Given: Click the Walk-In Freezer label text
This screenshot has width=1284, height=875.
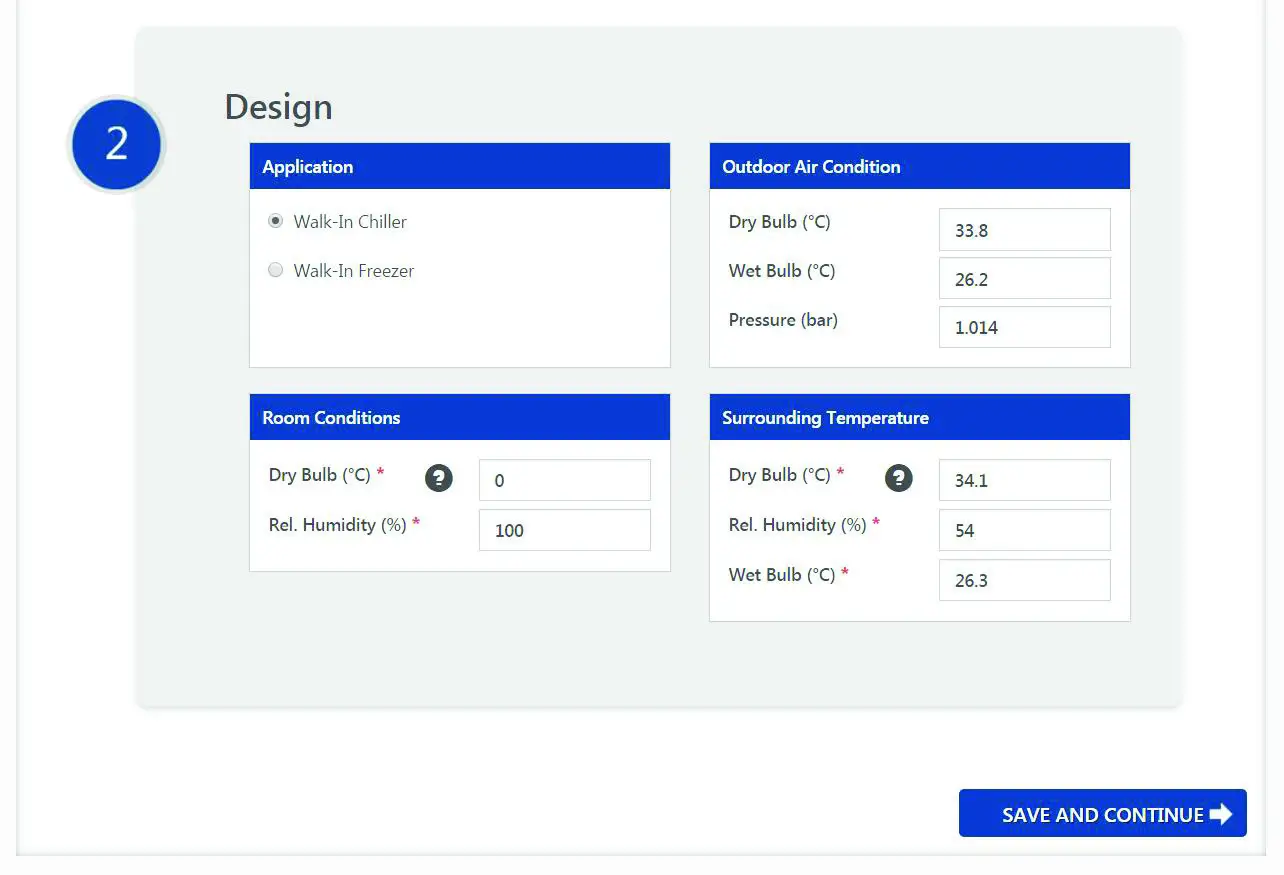Looking at the screenshot, I should click(x=353, y=270).
